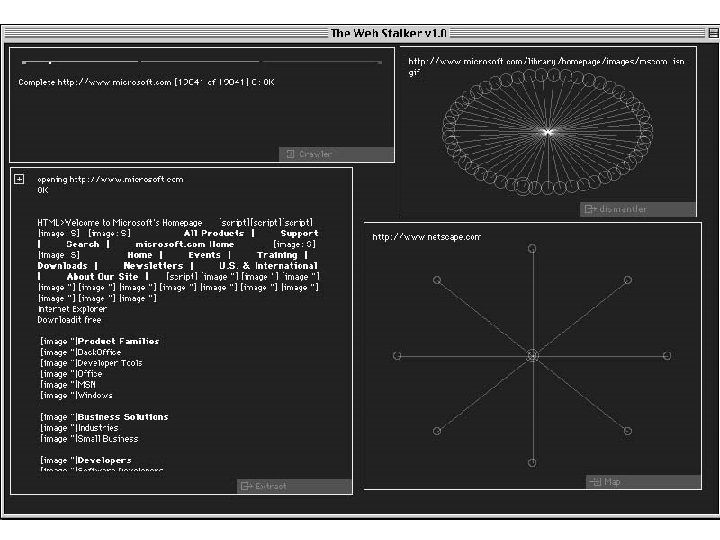Screen dimensions: 720x540
Task: Click the Internet Explorer text line
Action: click(x=72, y=309)
